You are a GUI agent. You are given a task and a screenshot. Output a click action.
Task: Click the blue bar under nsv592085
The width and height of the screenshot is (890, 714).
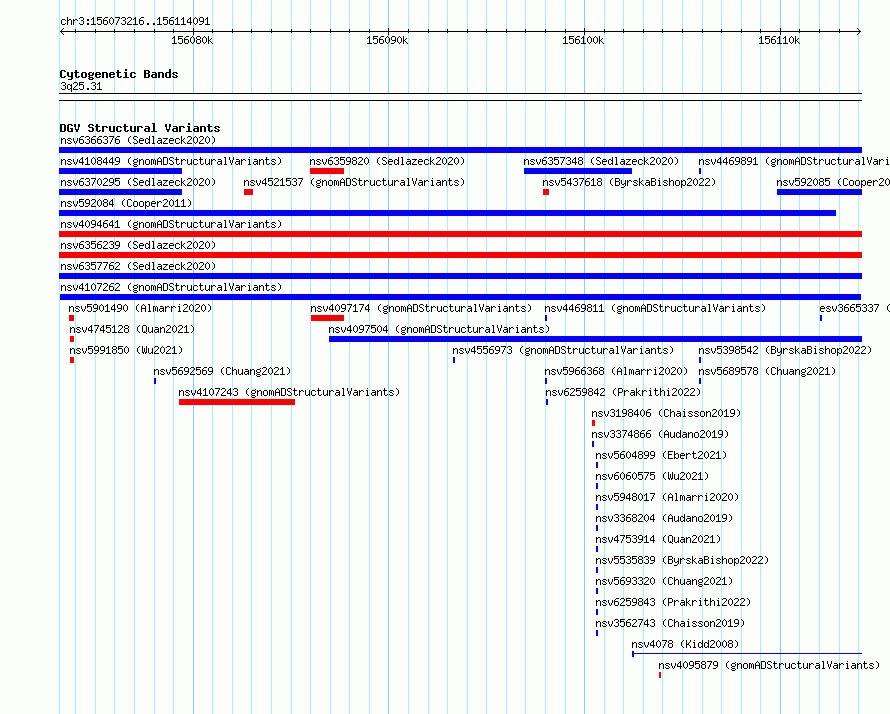819,192
